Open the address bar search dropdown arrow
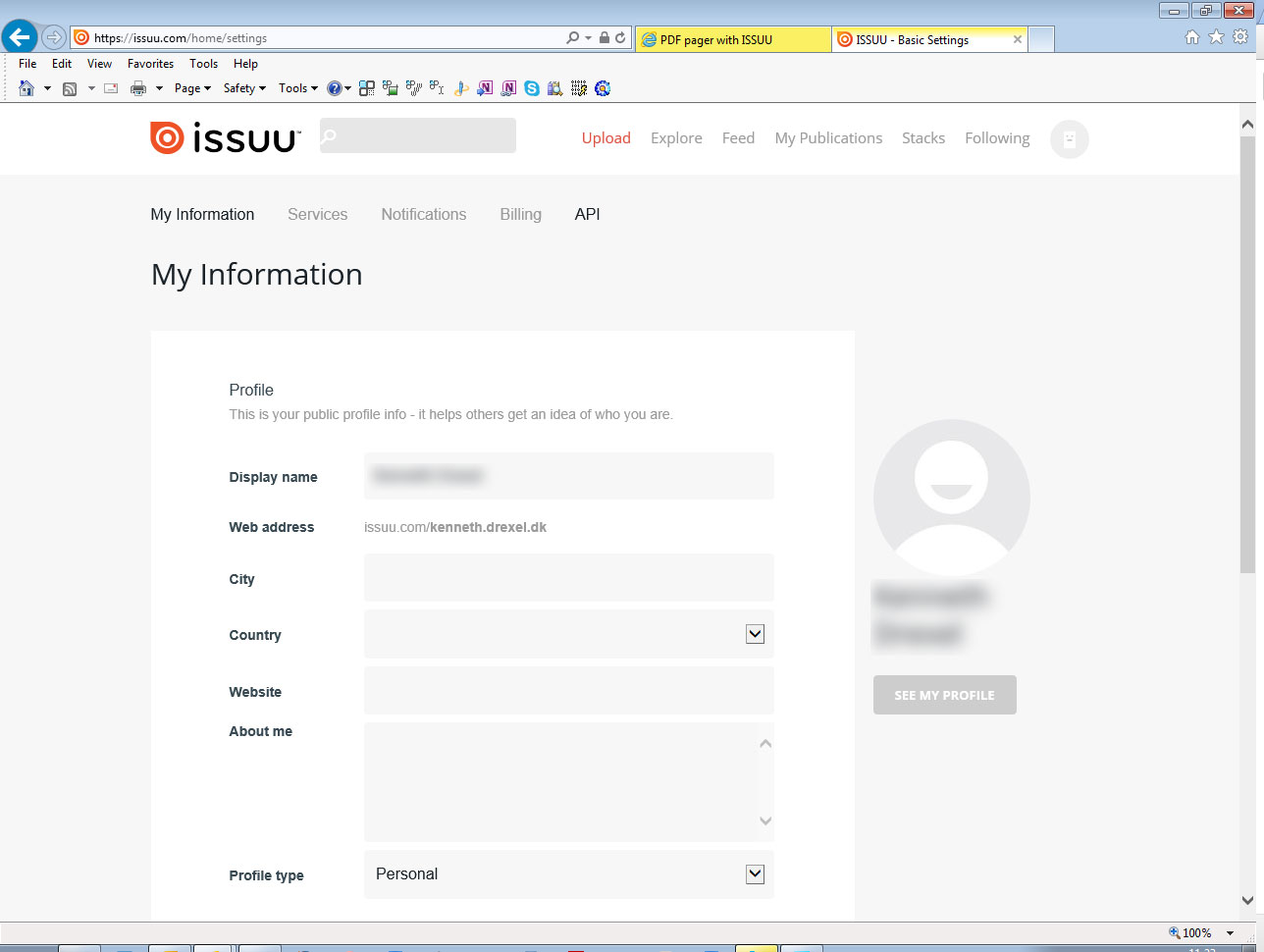Image resolution: width=1264 pixels, height=952 pixels. point(588,38)
